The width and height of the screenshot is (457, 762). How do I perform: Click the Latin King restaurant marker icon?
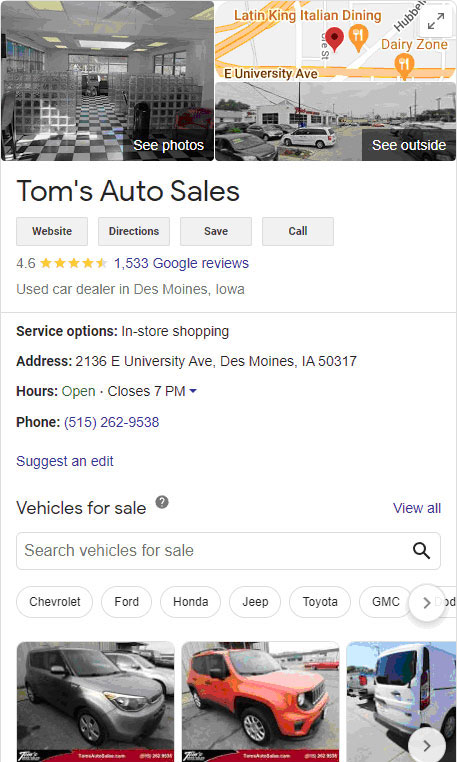(x=358, y=39)
